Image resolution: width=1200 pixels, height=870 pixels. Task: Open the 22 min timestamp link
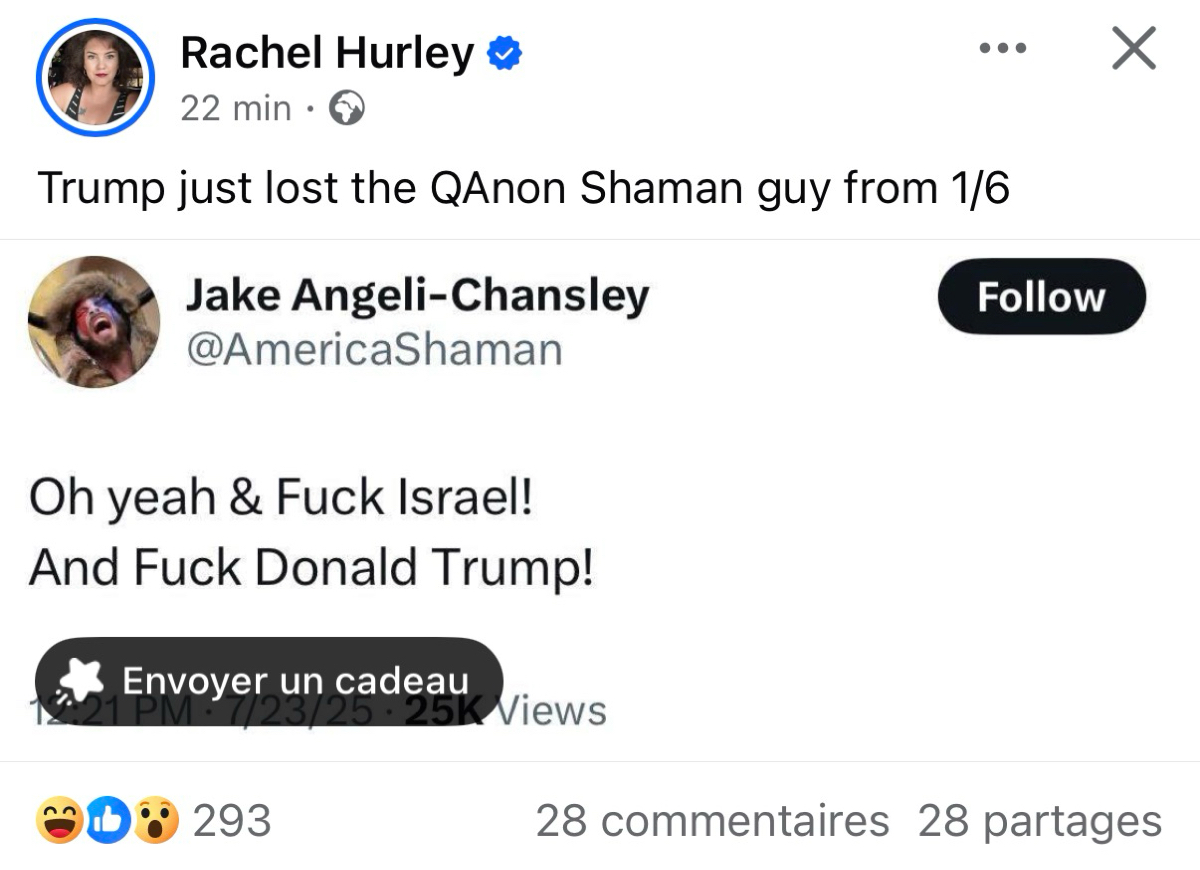point(236,107)
